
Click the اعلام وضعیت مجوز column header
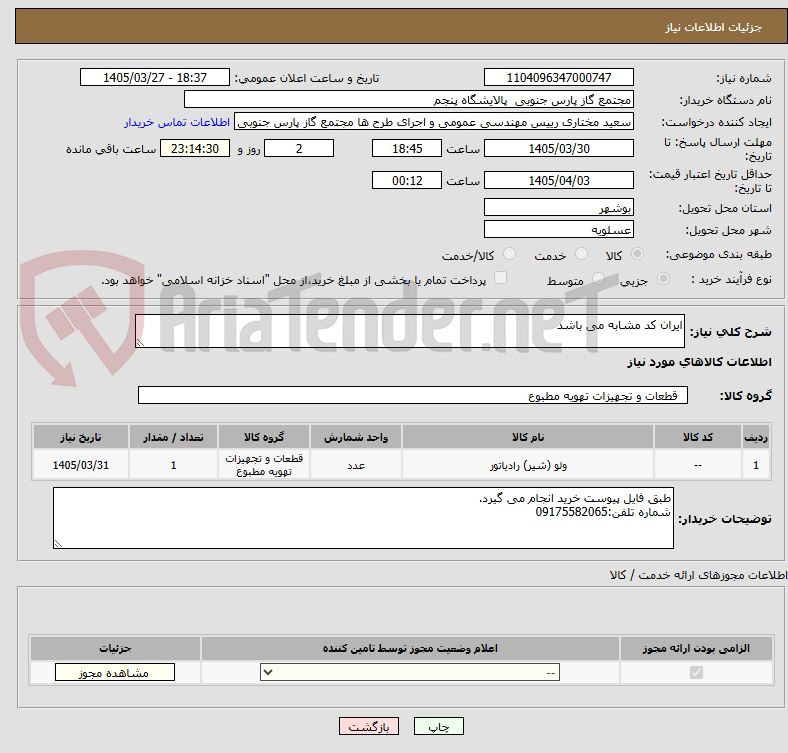[x=410, y=648]
